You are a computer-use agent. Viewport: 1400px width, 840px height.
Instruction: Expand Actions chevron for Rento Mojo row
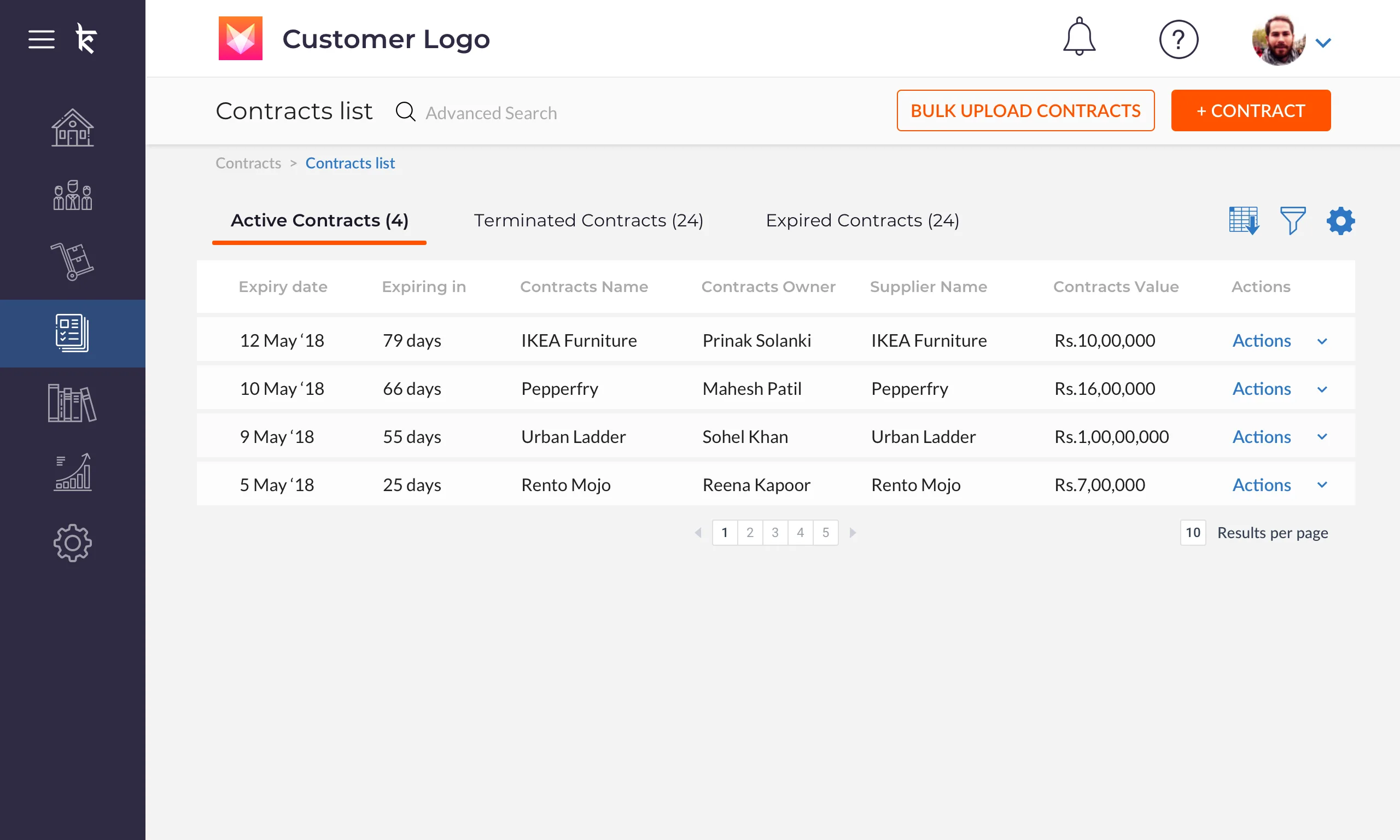(x=1322, y=485)
